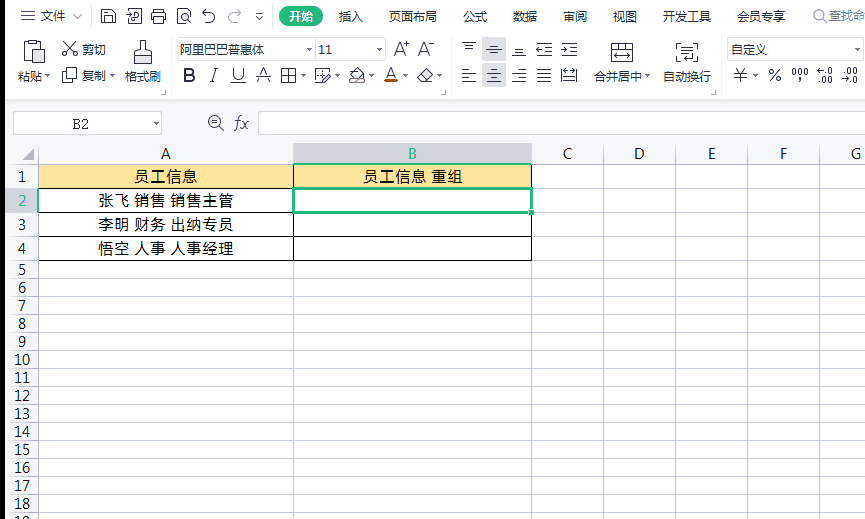The height and width of the screenshot is (519, 865).
Task: Apply currency ¥ format
Action: point(740,75)
